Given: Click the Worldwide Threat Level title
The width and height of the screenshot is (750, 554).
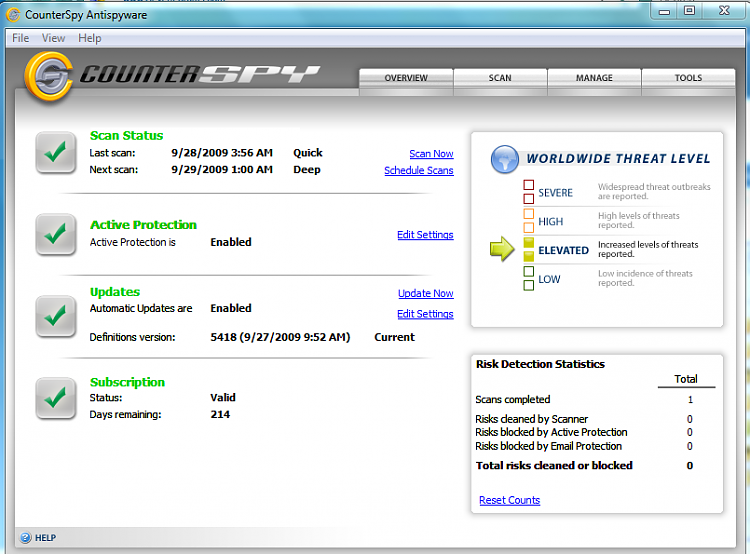Looking at the screenshot, I should pyautogui.click(x=618, y=159).
